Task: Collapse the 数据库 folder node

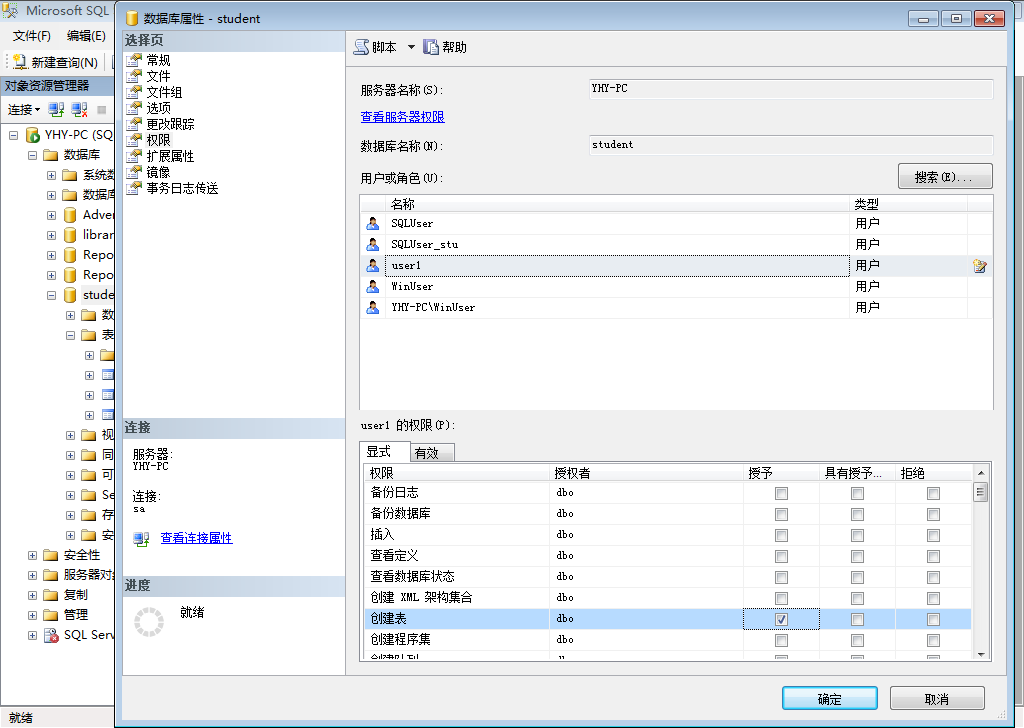Action: point(32,155)
